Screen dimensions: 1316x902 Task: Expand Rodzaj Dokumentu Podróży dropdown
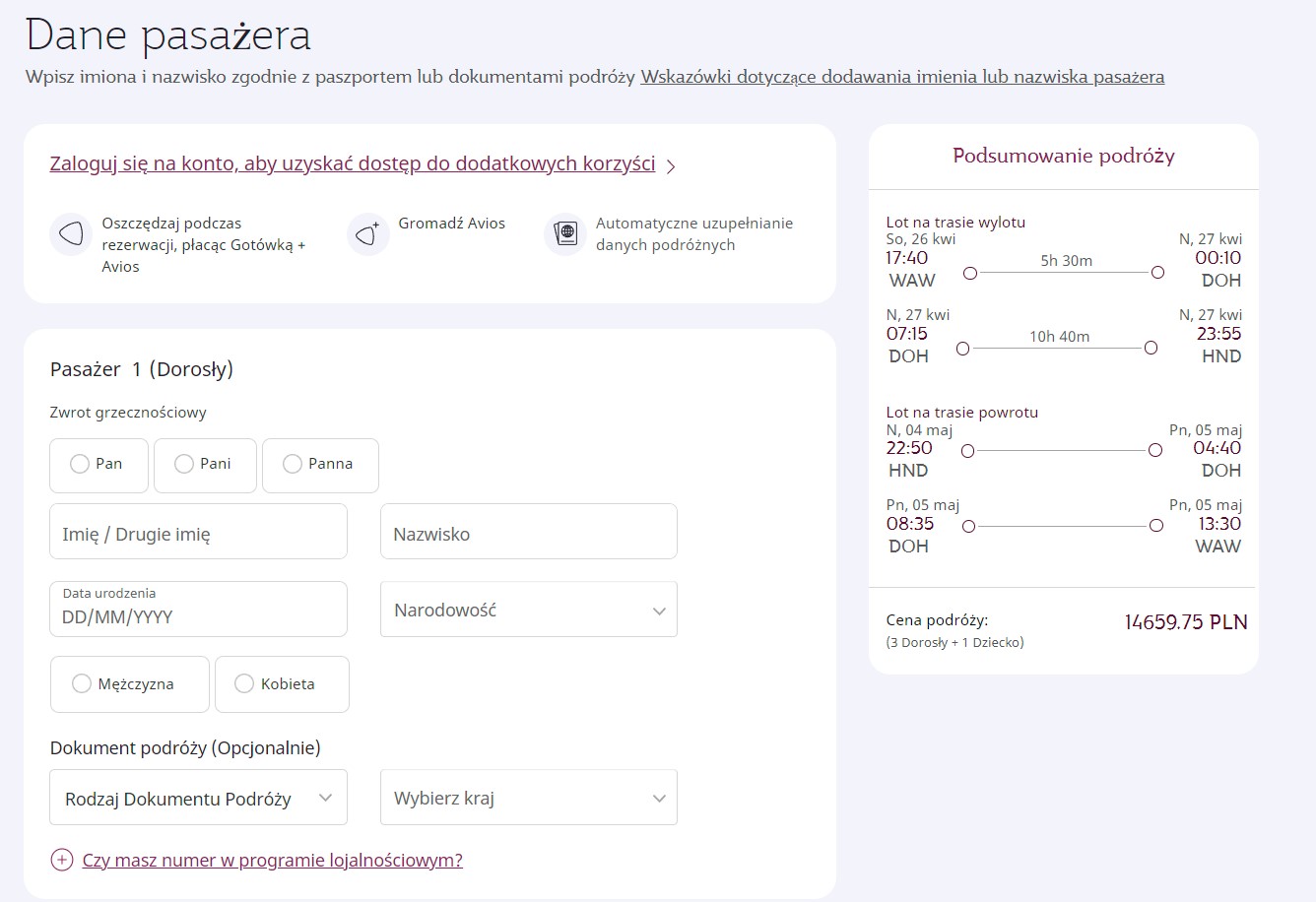[x=199, y=798]
